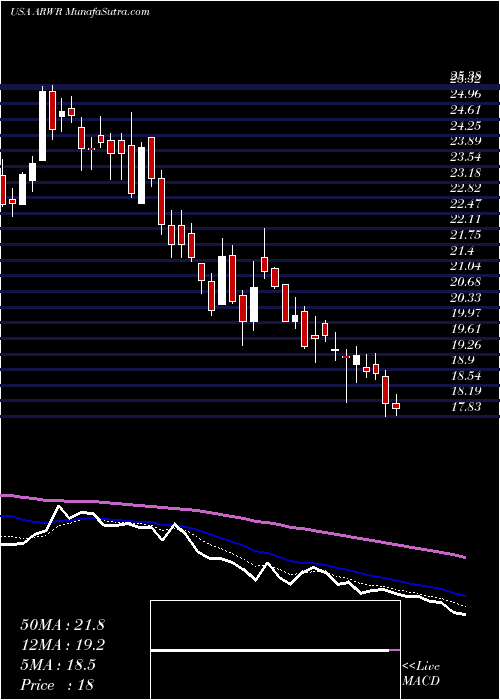Click the 17.83 price axis label
The image size is (500, 700).
pyautogui.click(x=465, y=407)
